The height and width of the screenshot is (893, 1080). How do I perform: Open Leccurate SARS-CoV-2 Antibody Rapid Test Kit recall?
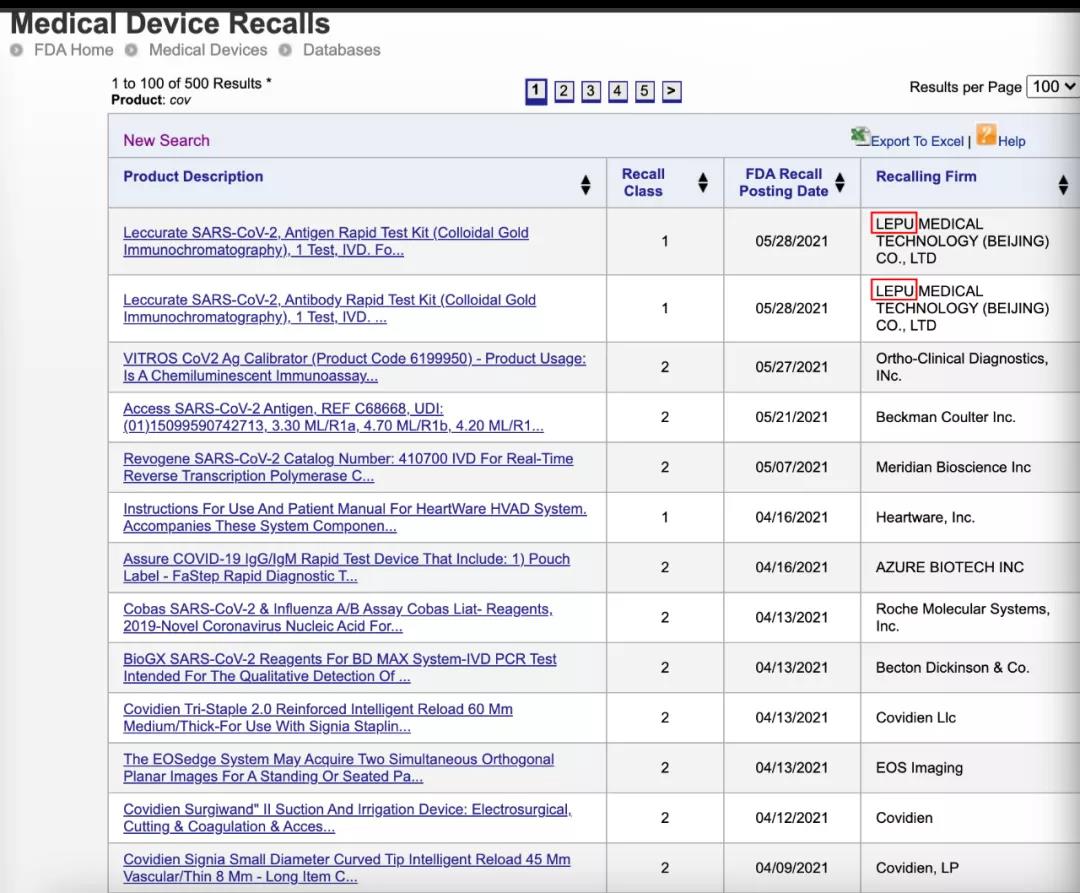329,308
